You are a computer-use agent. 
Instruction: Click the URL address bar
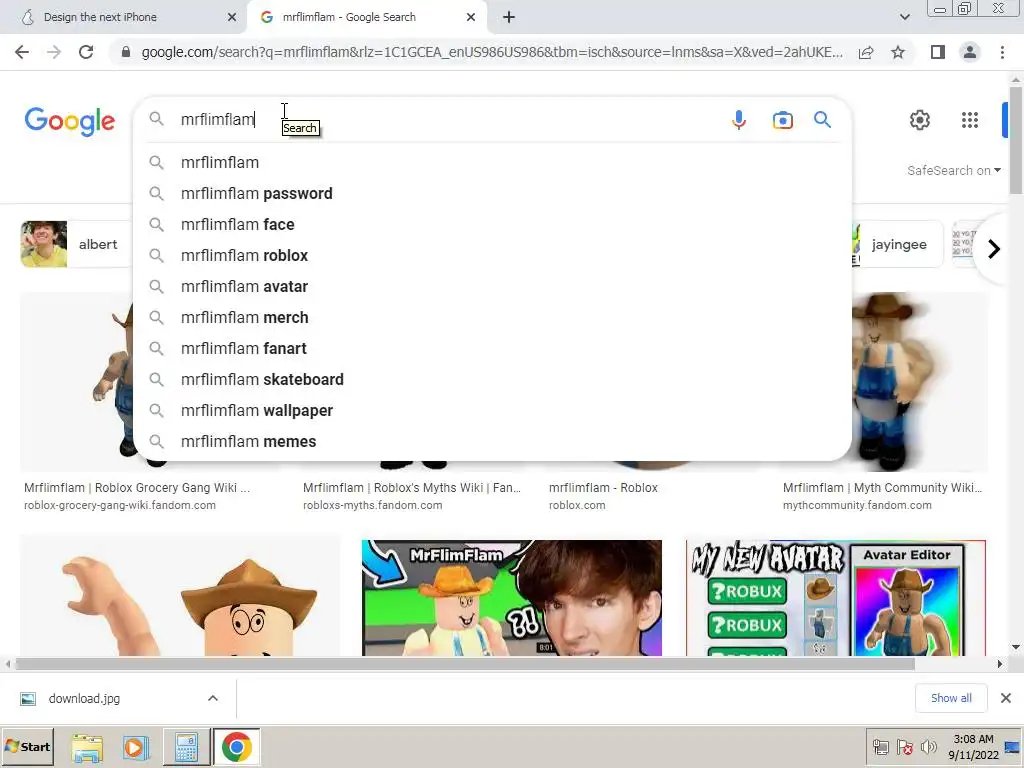point(491,52)
